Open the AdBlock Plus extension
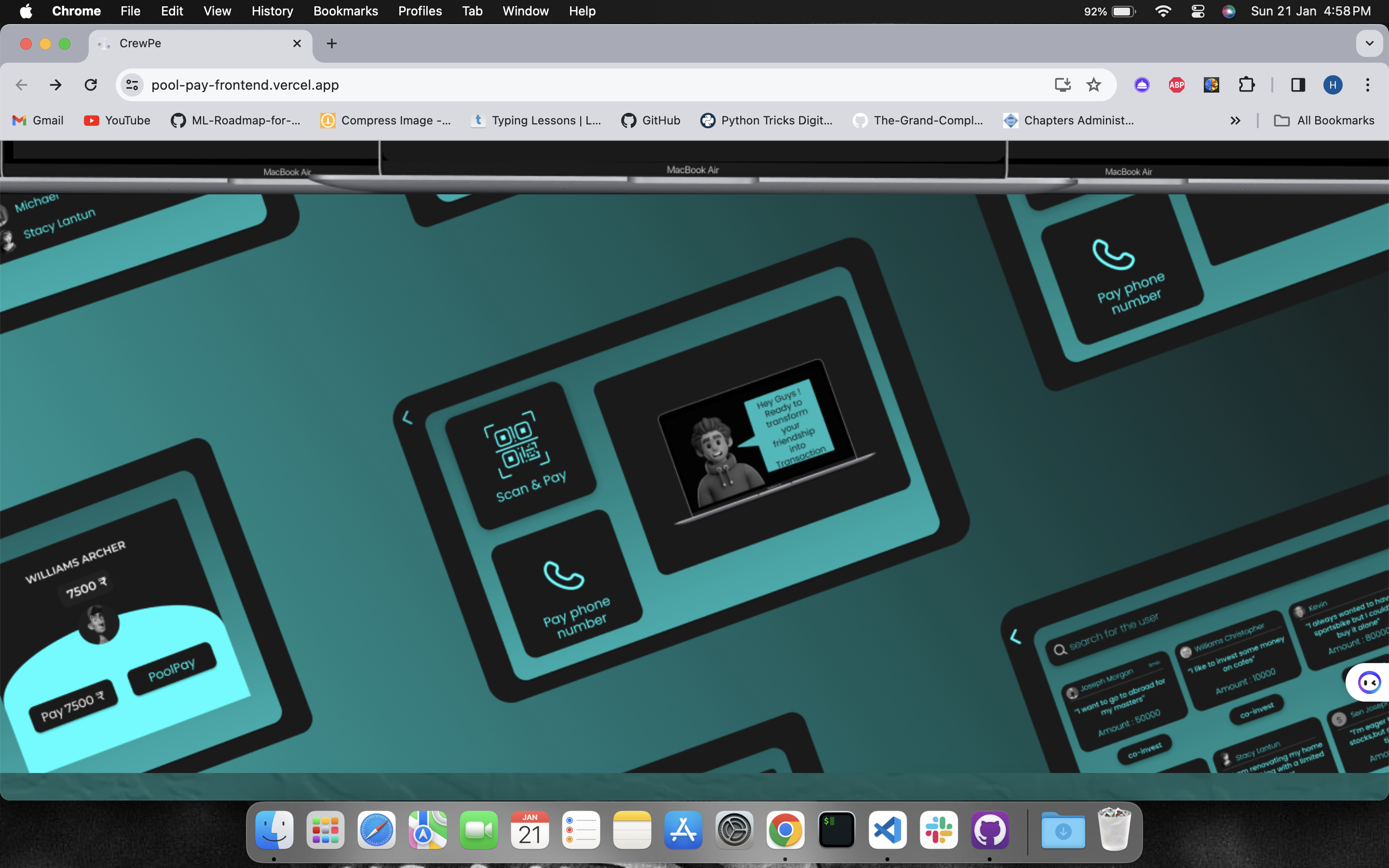 [1176, 85]
